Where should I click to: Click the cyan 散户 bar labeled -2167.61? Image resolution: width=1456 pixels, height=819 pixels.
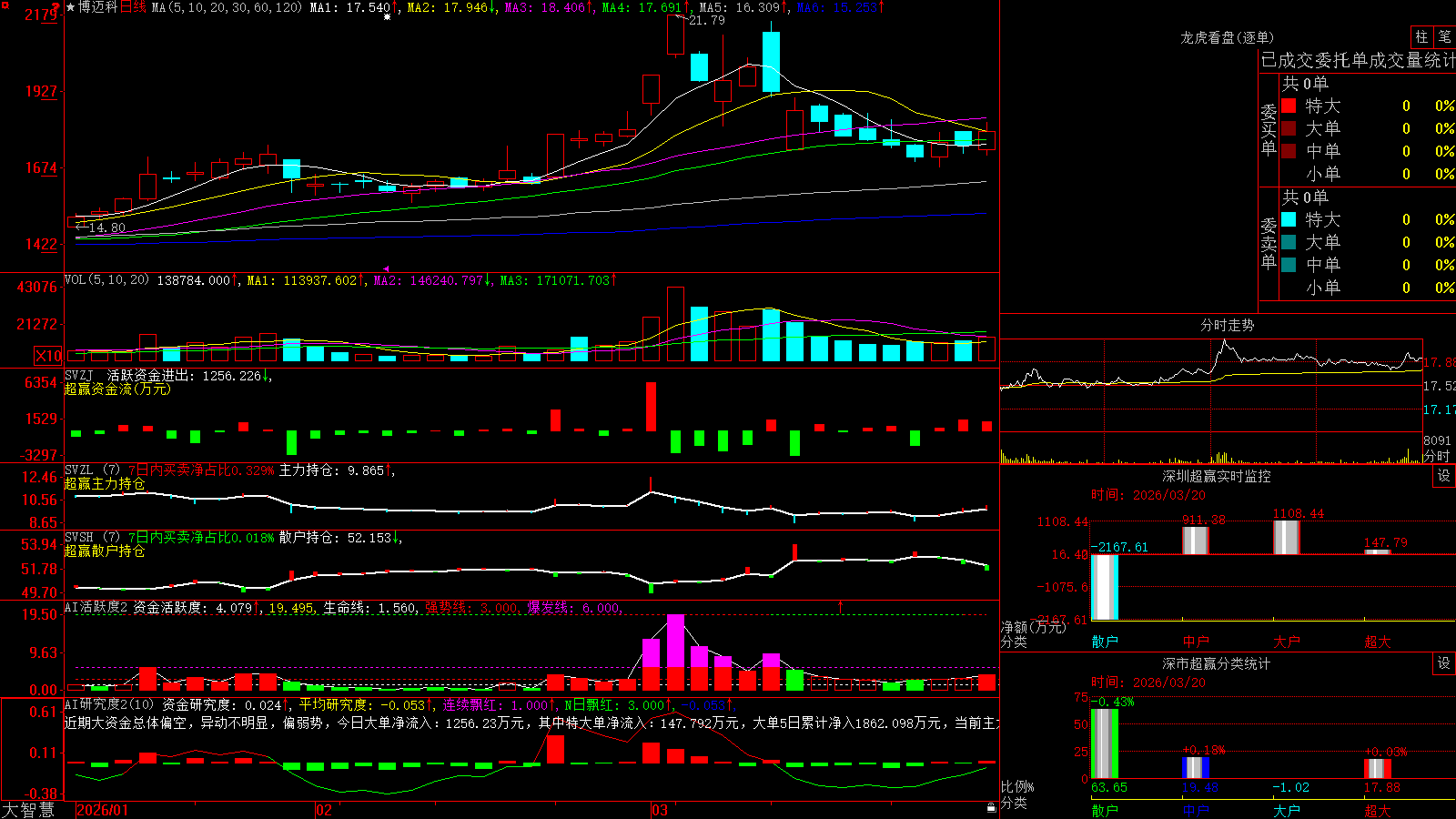click(x=1105, y=587)
